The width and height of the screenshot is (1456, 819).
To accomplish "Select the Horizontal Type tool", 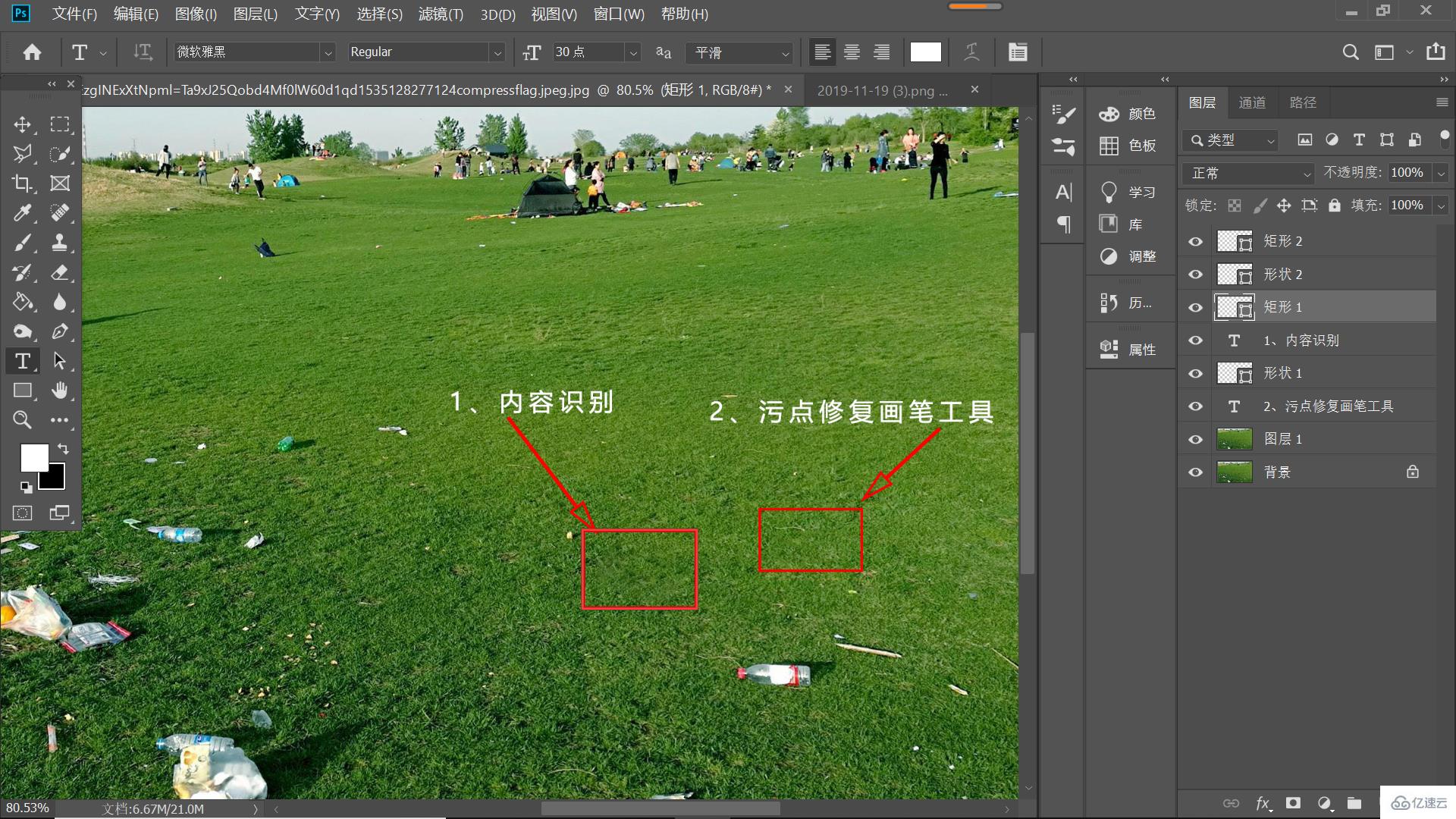I will pos(23,361).
